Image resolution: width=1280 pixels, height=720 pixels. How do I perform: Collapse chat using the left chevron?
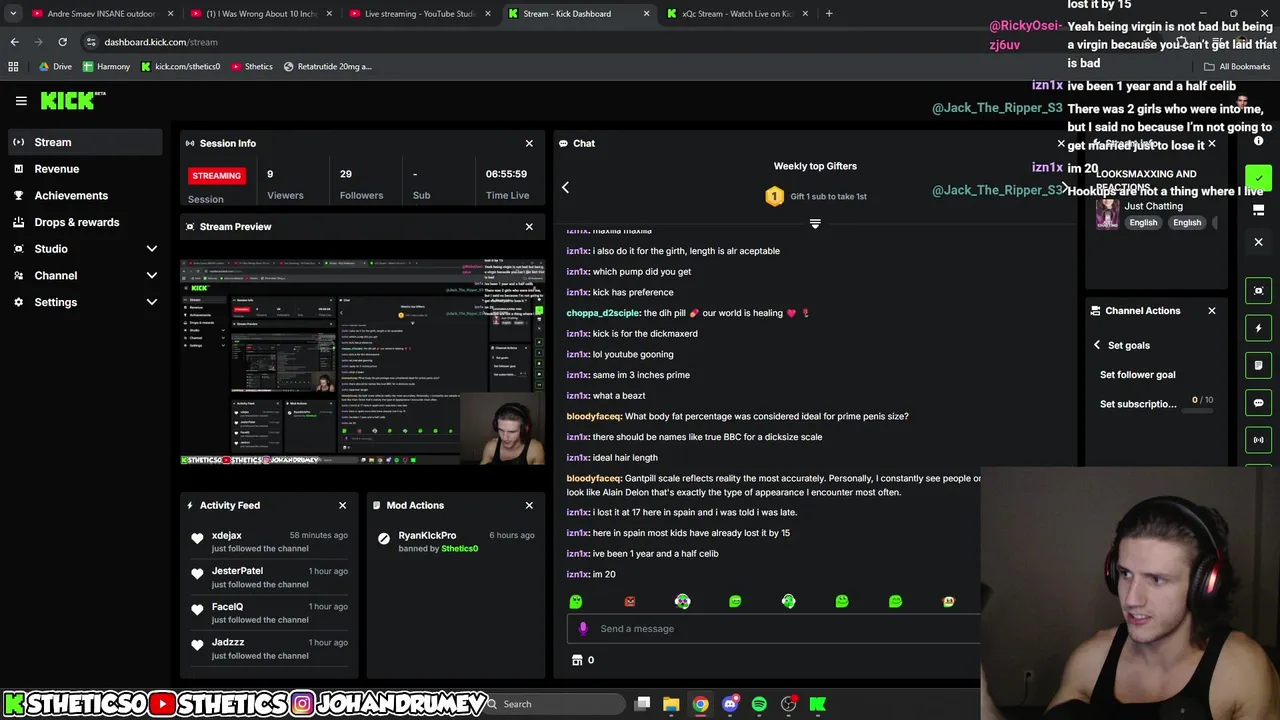point(565,187)
